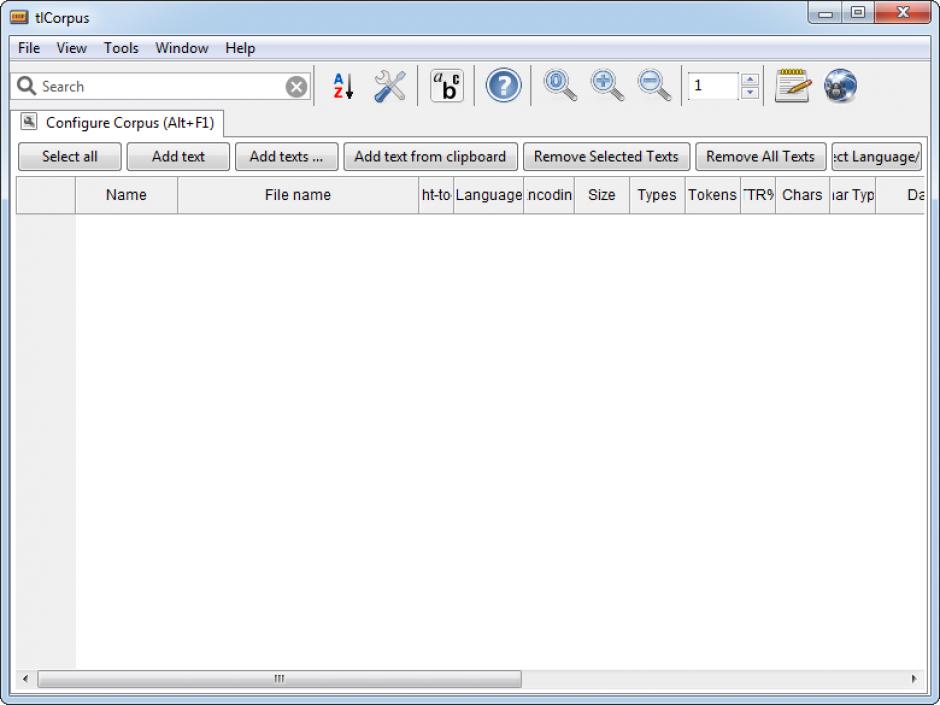The height and width of the screenshot is (705, 940).
Task: Click the 'abc' font style icon
Action: pyautogui.click(x=446, y=87)
